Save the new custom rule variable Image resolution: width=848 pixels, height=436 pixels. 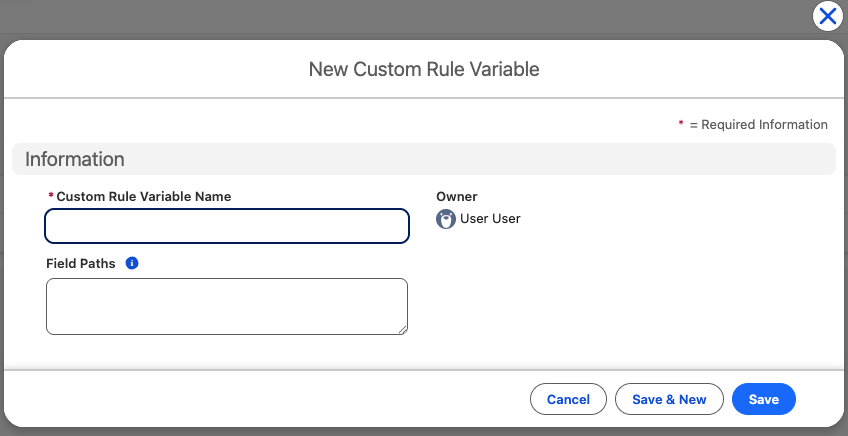(763, 399)
